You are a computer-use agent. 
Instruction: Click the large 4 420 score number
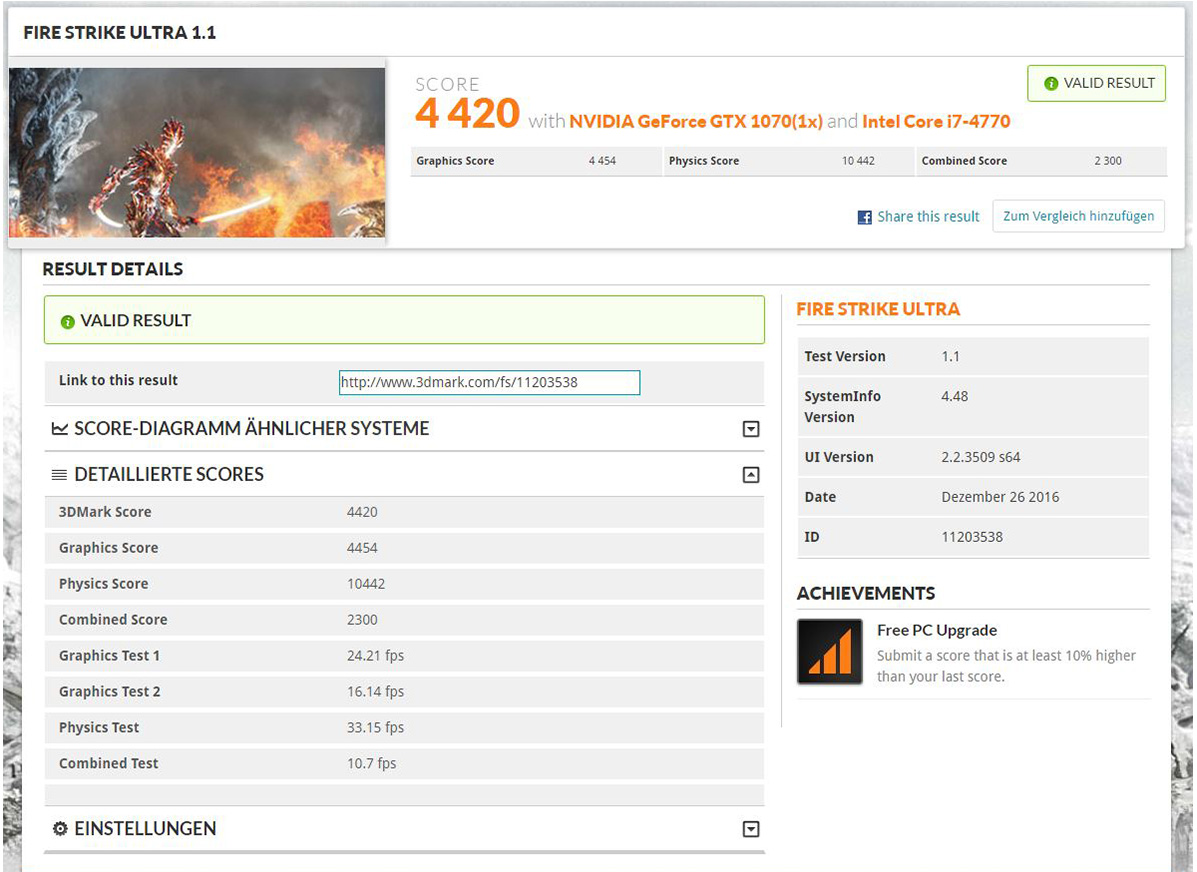pos(467,113)
